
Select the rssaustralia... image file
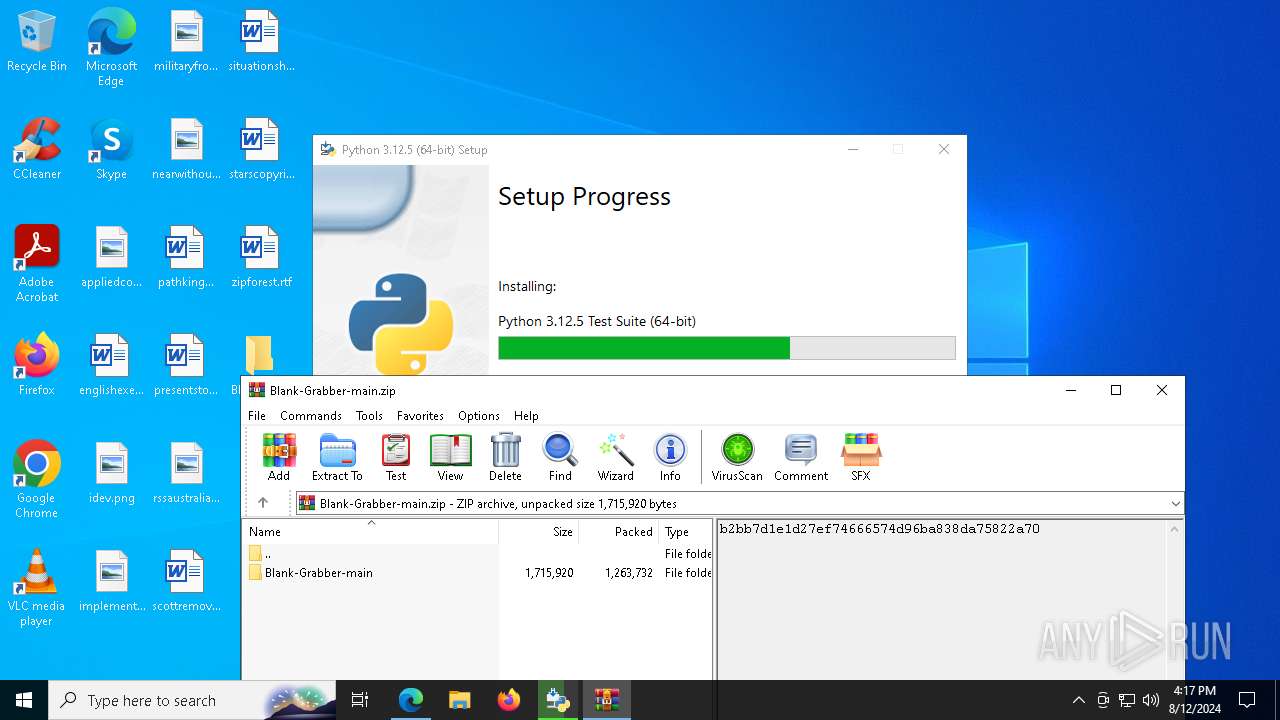186,474
